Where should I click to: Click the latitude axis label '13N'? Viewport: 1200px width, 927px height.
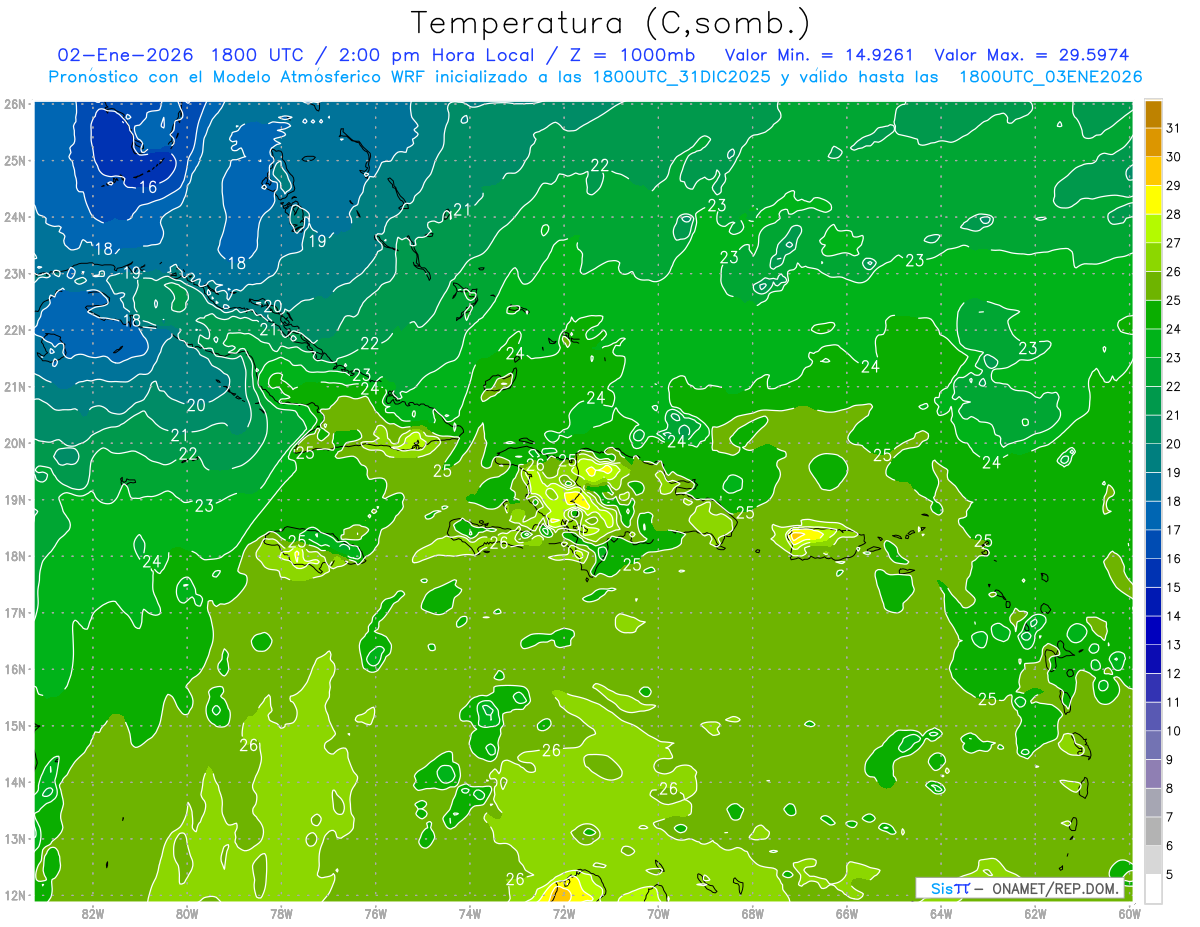[14, 838]
